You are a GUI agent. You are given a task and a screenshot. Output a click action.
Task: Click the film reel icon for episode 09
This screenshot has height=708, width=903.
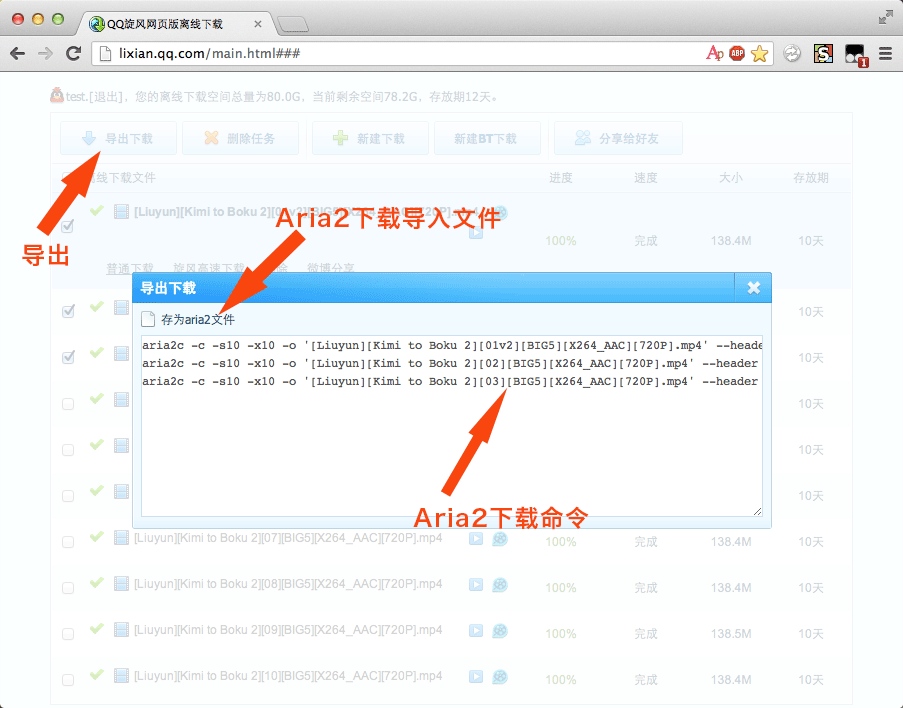(500, 631)
